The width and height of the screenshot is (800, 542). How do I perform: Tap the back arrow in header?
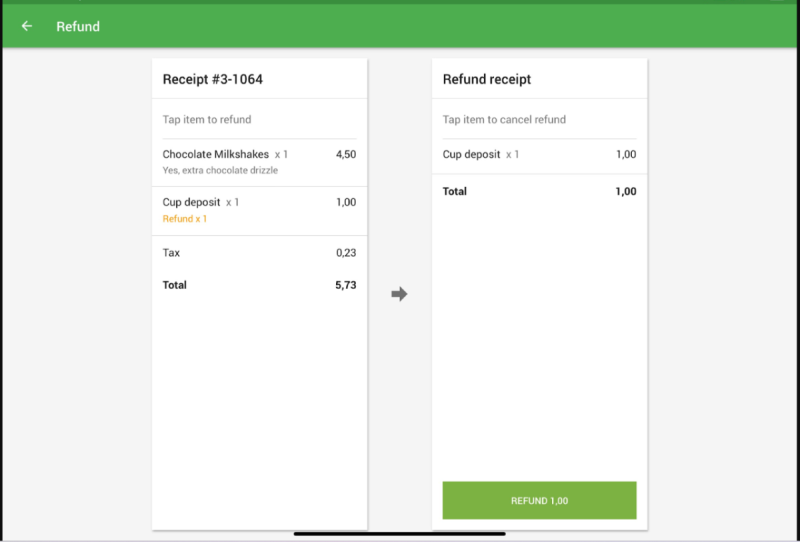coord(27,26)
